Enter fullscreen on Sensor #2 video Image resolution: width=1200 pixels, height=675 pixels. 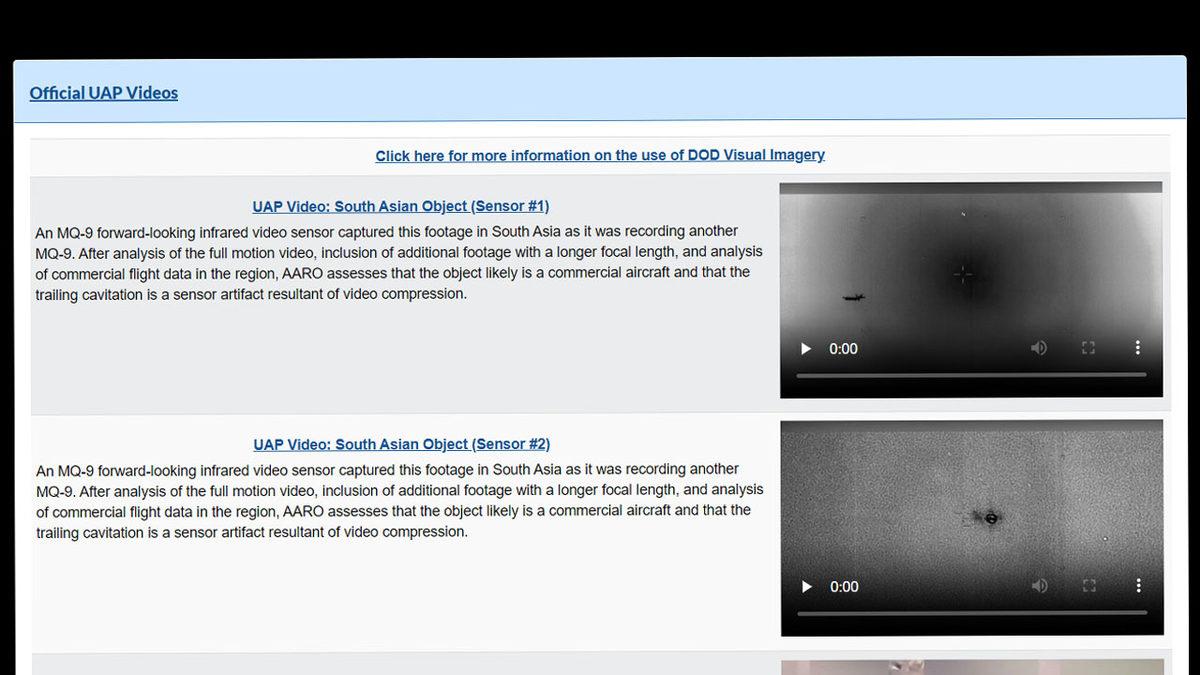point(1089,586)
